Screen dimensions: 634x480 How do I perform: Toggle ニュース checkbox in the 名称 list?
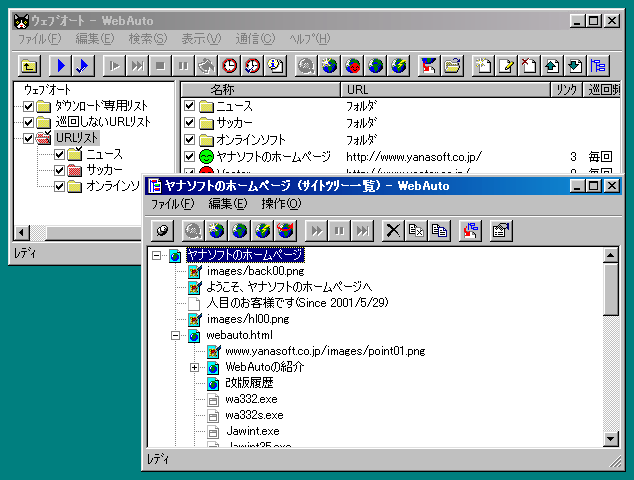point(189,106)
